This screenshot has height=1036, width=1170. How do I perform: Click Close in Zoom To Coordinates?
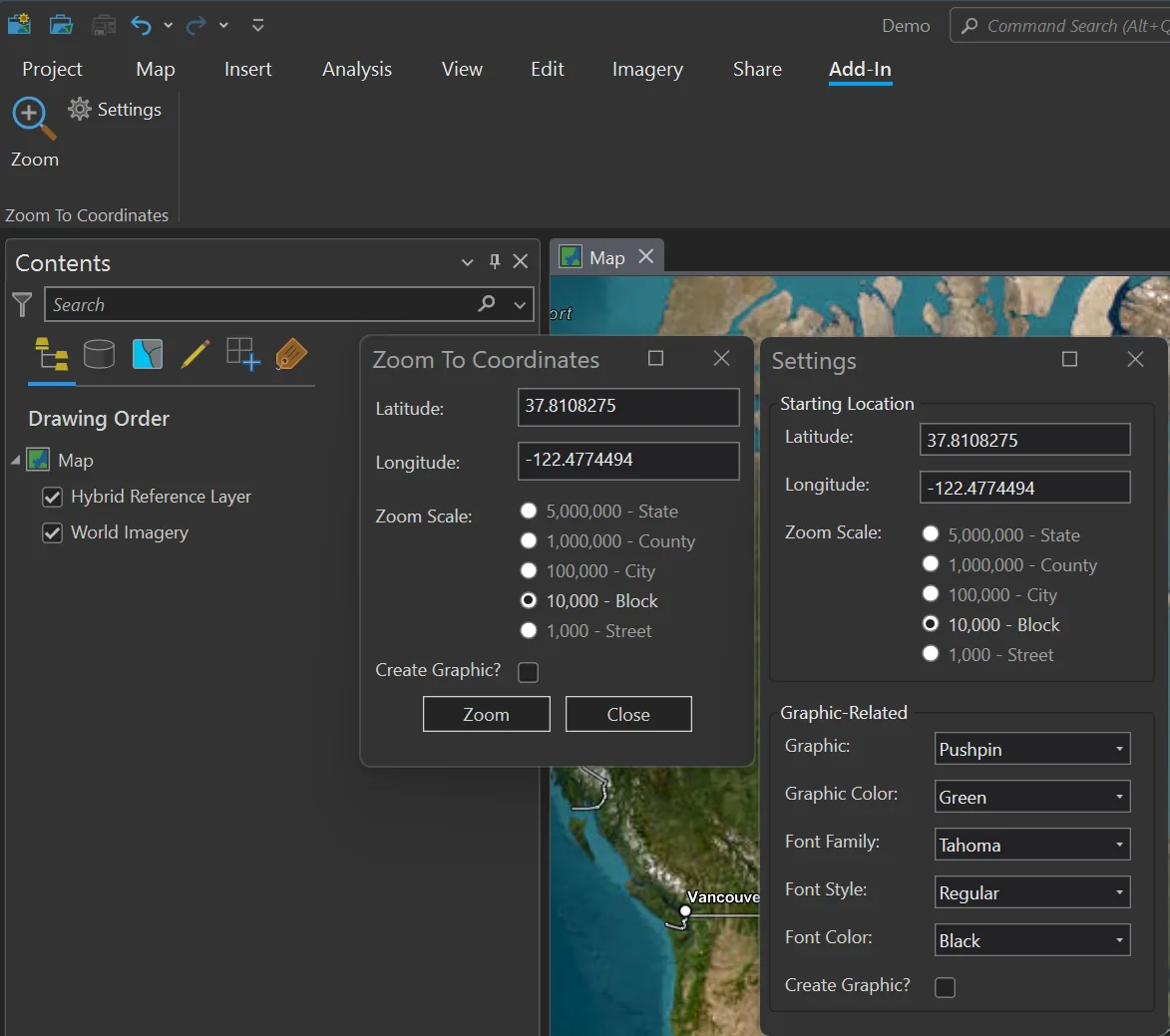pyautogui.click(x=627, y=713)
